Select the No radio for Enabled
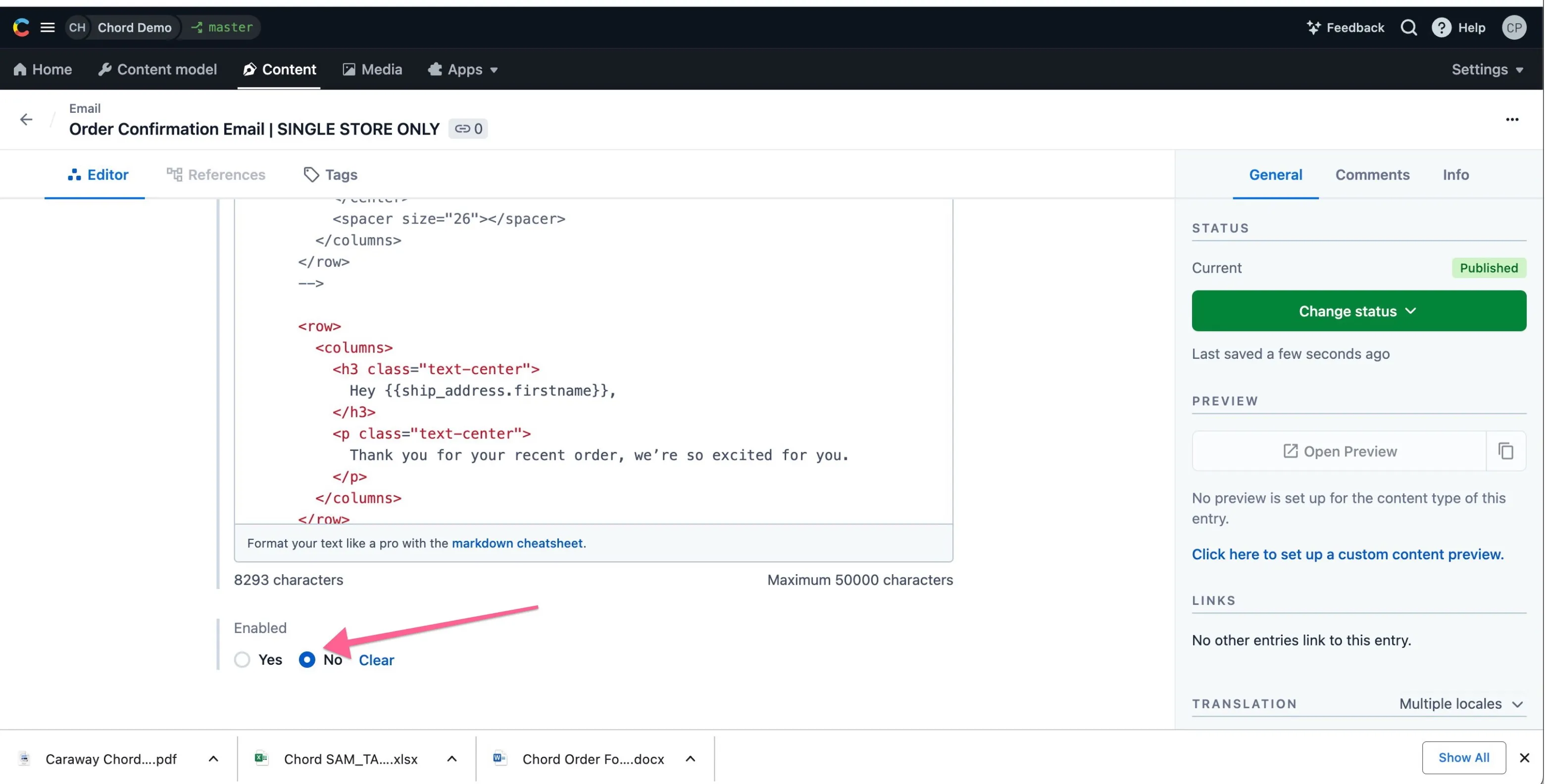The width and height of the screenshot is (1545, 784). pos(306,659)
